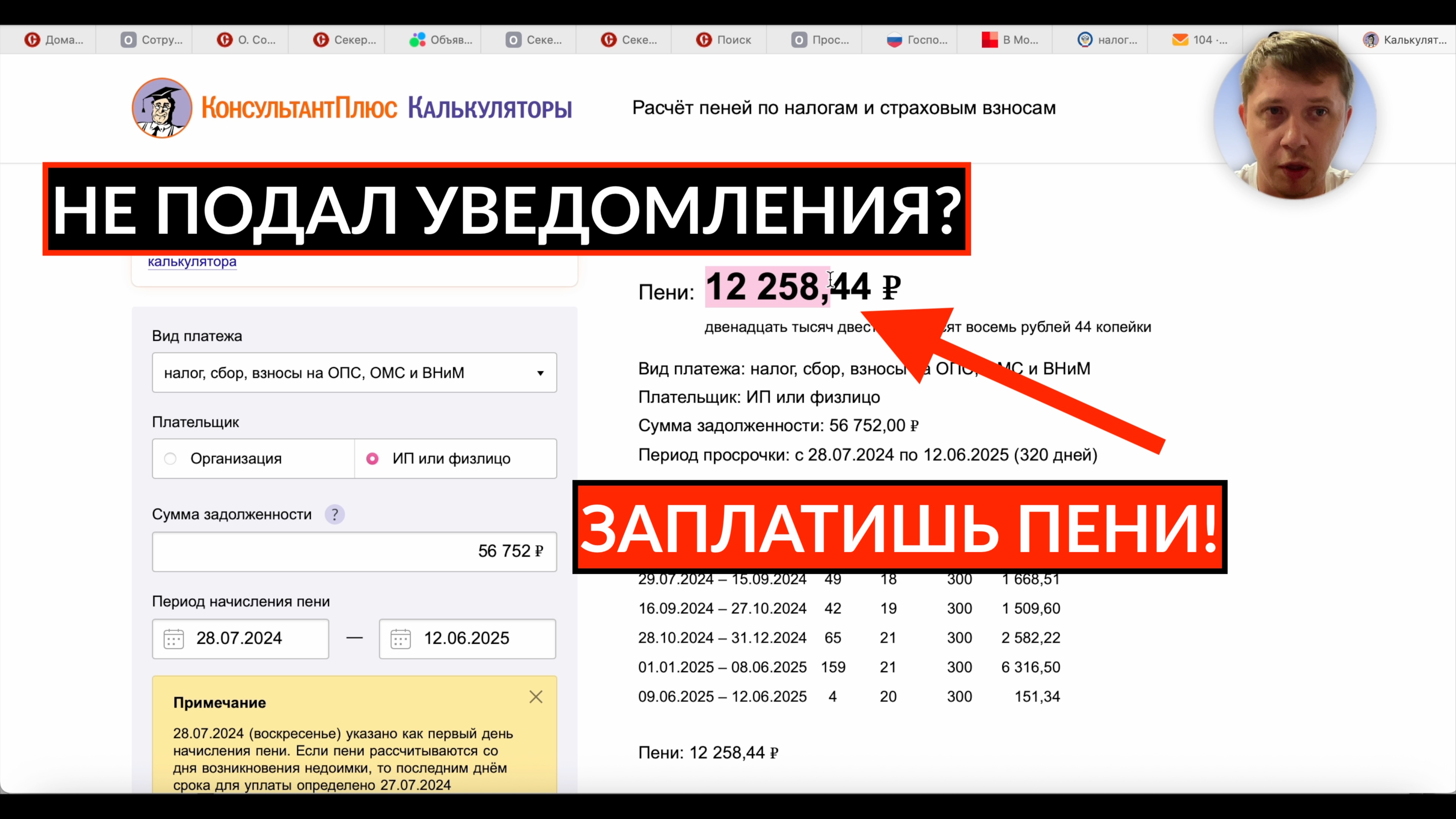The width and height of the screenshot is (1456, 819).
Task: Click the help question mark for Сумма задолженности
Action: point(335,514)
